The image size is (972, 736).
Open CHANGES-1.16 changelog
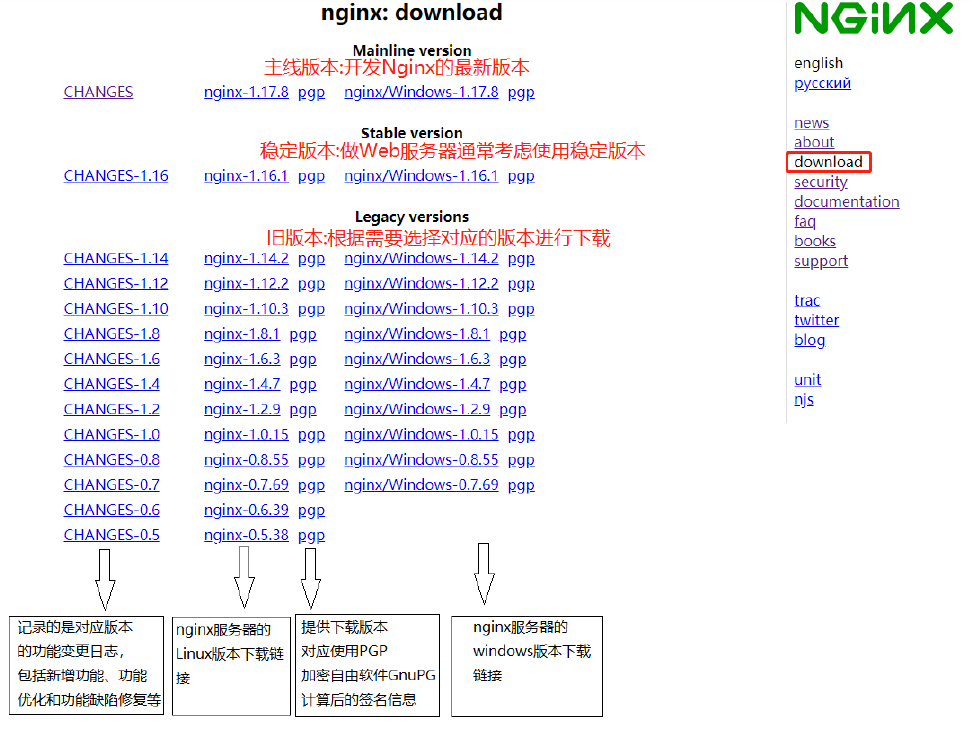tap(116, 175)
